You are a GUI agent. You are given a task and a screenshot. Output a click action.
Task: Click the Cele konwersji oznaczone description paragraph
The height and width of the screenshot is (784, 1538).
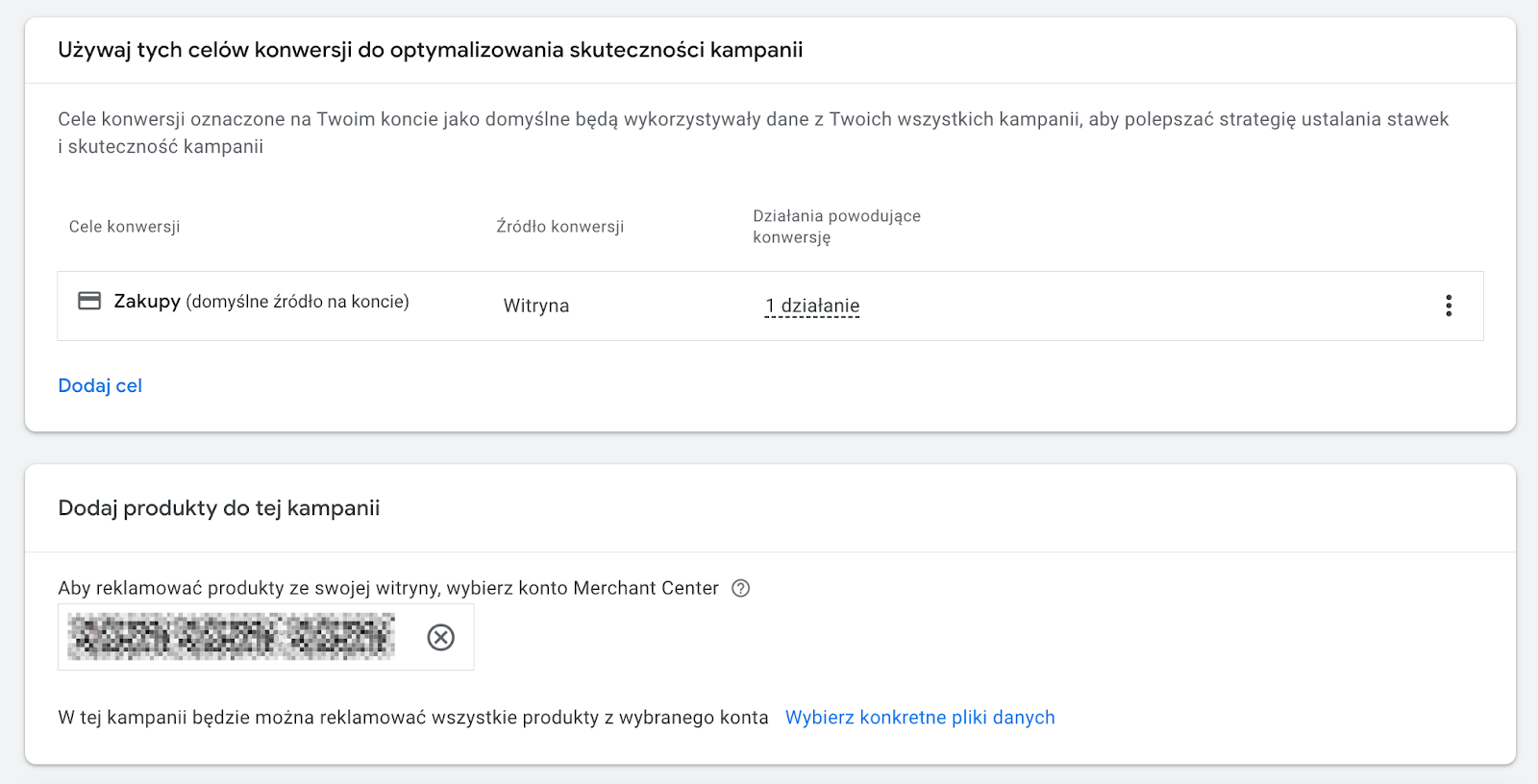pyautogui.click(x=754, y=133)
